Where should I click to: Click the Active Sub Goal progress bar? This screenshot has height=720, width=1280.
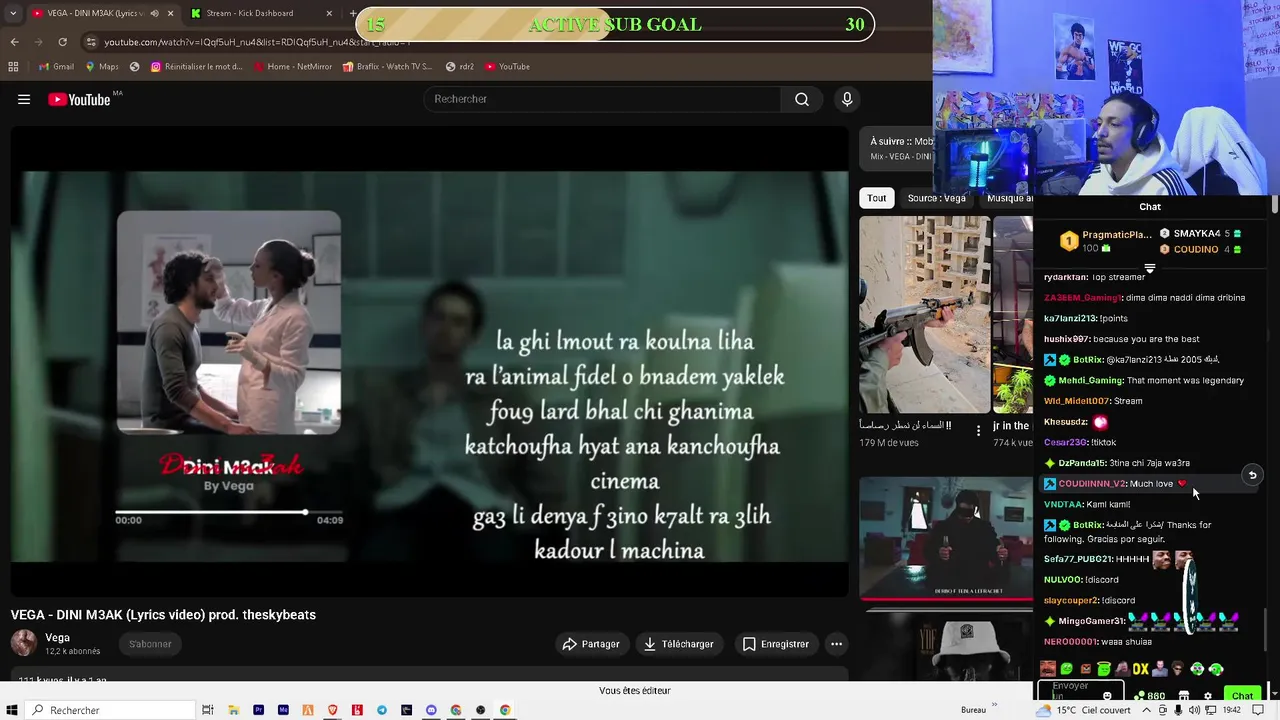[x=614, y=24]
